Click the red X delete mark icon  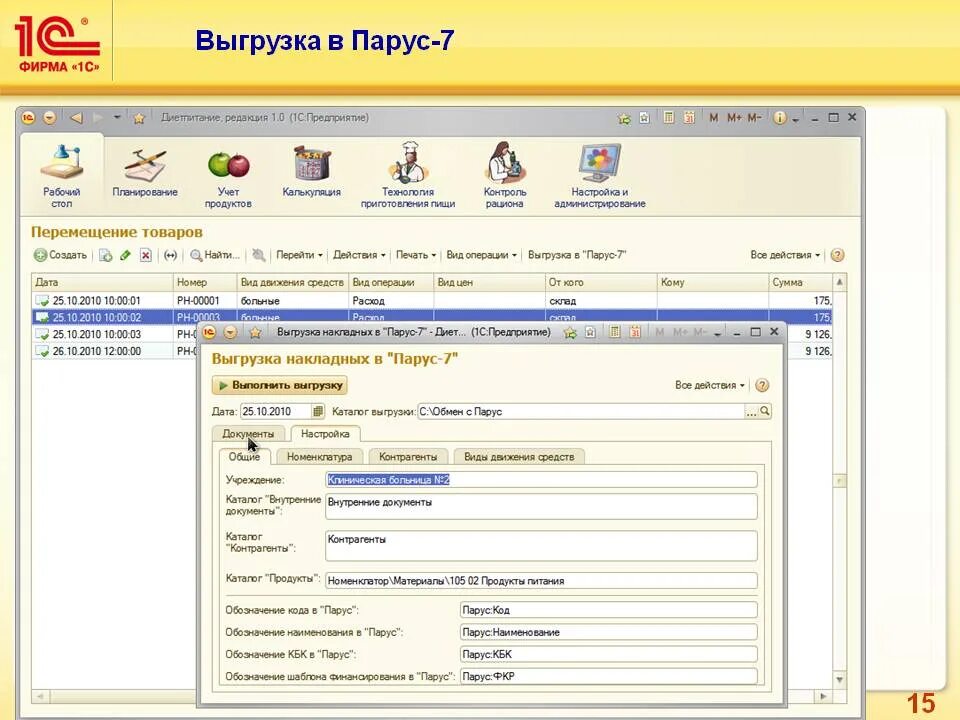(x=145, y=255)
